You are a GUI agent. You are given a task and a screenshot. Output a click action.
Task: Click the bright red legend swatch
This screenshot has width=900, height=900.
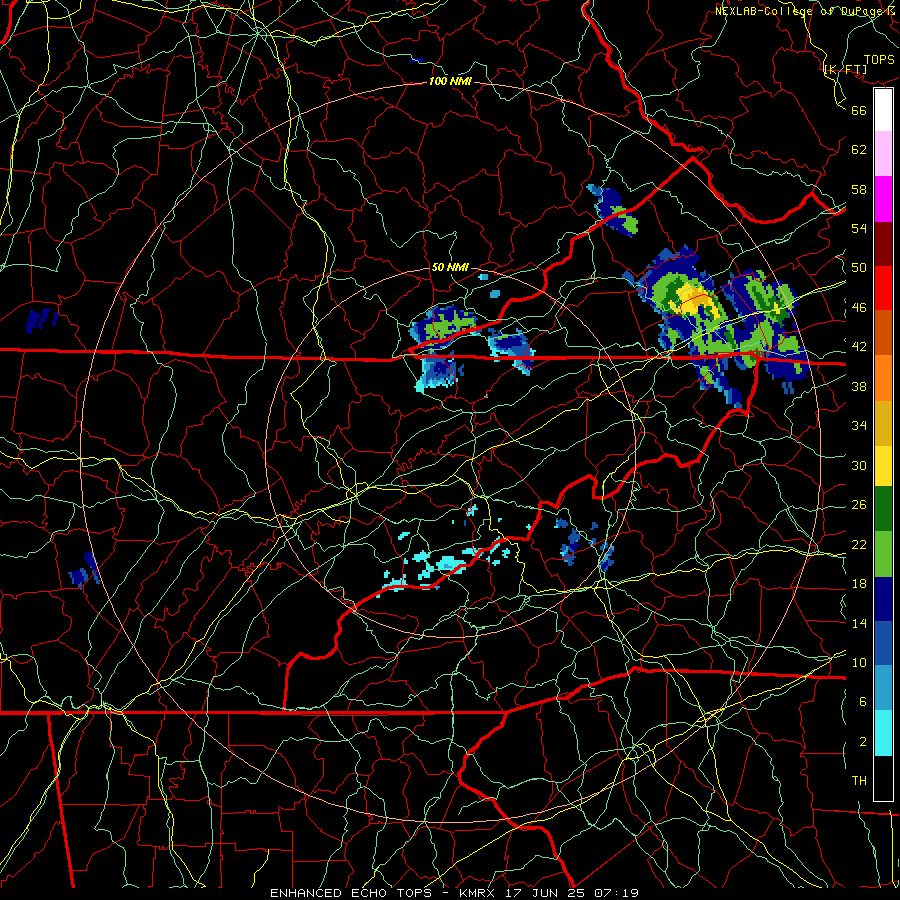[x=883, y=288]
